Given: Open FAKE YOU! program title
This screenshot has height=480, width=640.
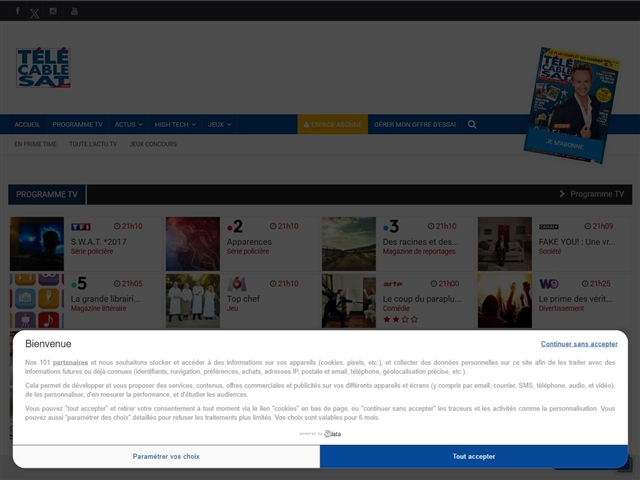Looking at the screenshot, I should pos(577,242).
